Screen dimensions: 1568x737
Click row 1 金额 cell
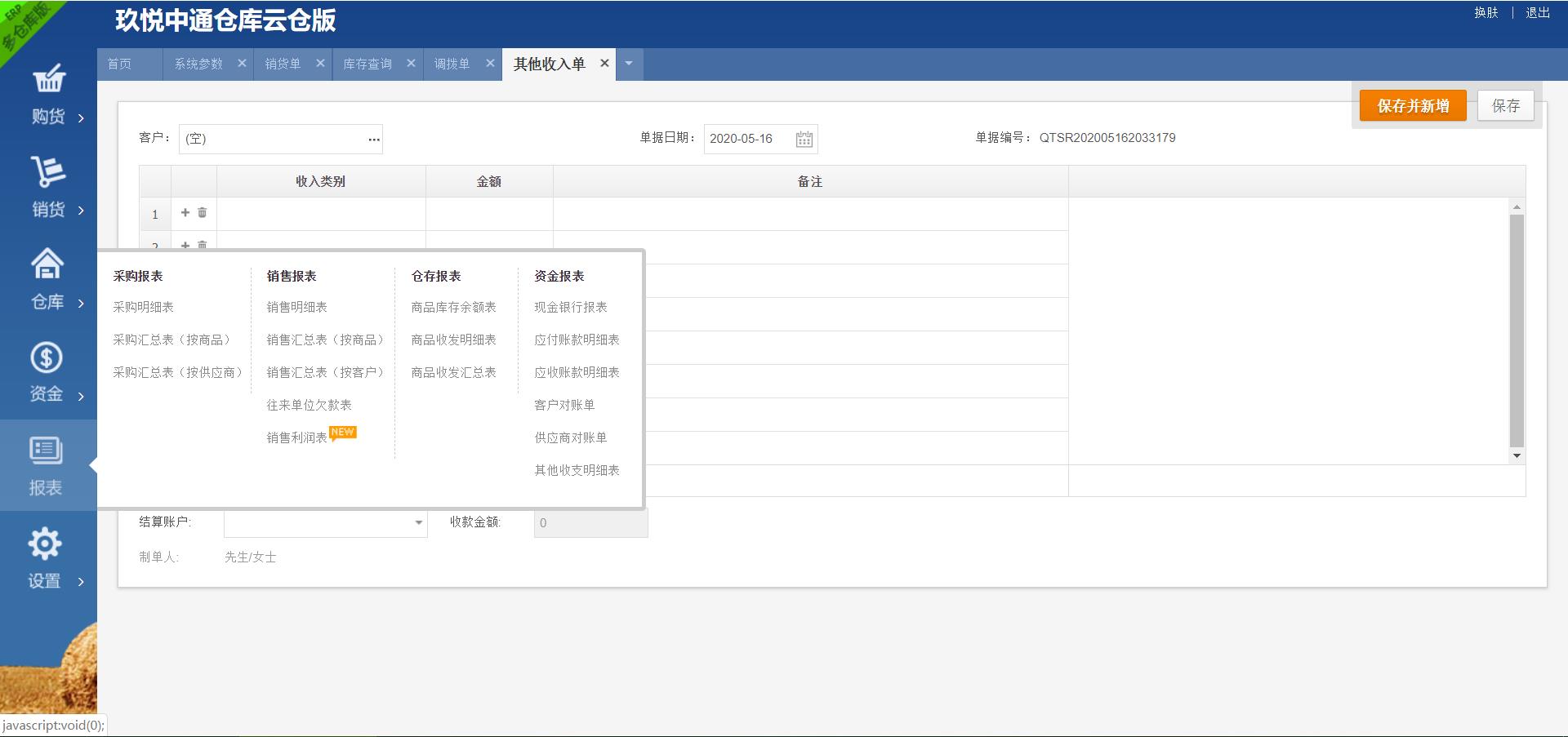(489, 214)
